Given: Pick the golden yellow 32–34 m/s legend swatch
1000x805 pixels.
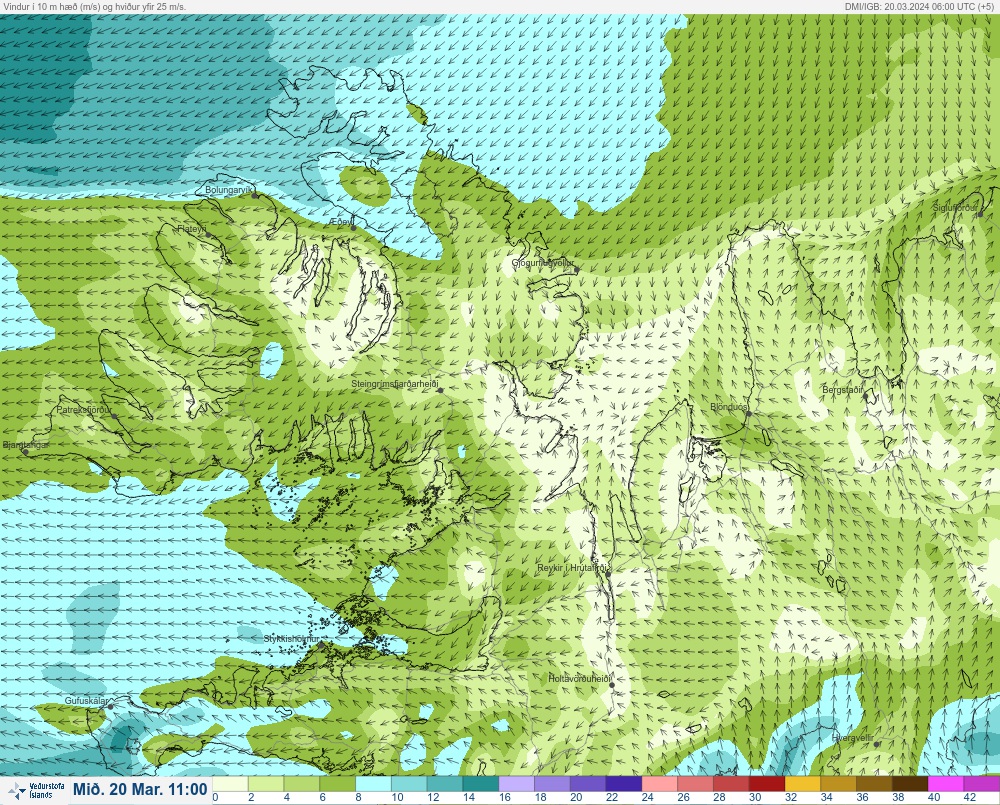Looking at the screenshot, I should tap(802, 783).
